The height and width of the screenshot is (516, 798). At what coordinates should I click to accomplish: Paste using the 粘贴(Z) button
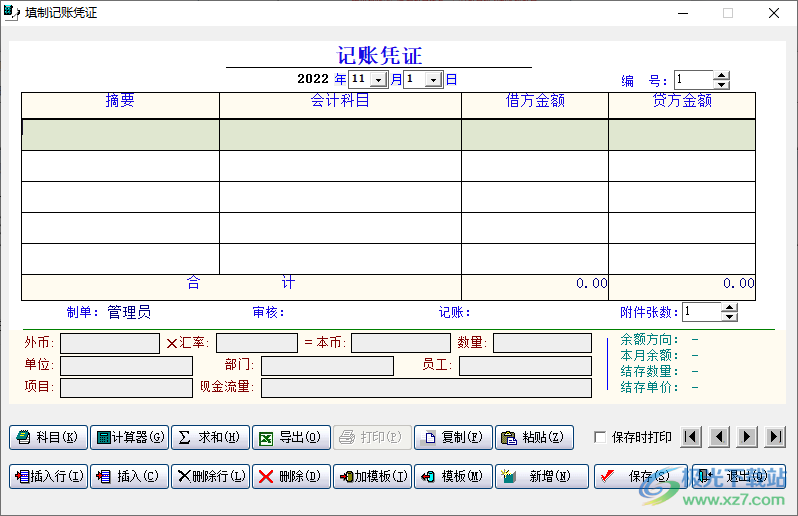[534, 437]
